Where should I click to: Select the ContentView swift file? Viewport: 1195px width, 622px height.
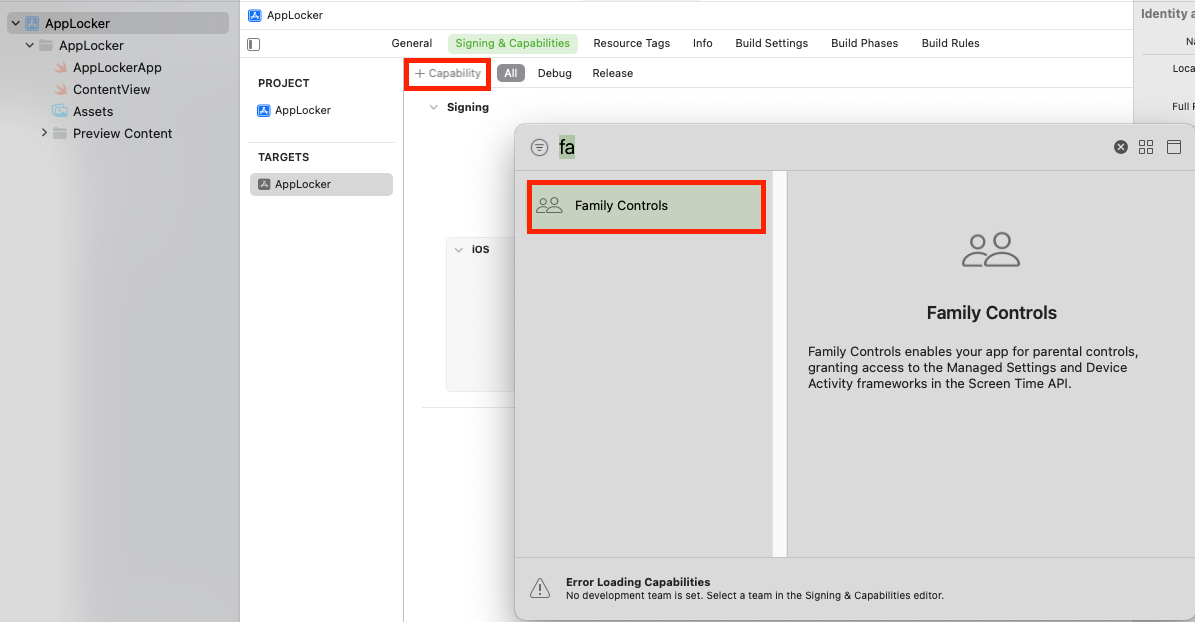pyautogui.click(x=111, y=89)
